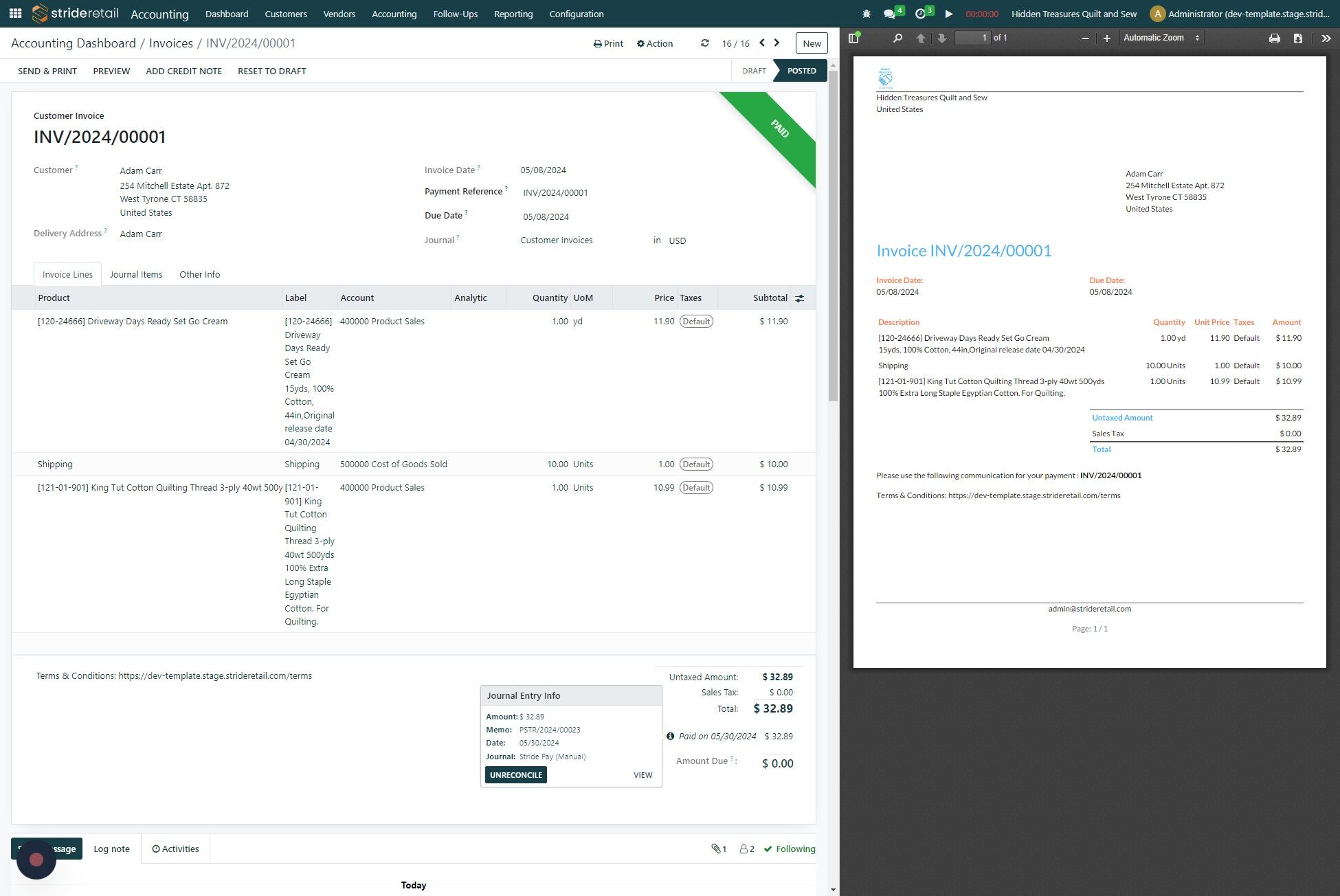Screen dimensions: 1340x896
Task: Open optional columns settings in table header
Action: [800, 298]
